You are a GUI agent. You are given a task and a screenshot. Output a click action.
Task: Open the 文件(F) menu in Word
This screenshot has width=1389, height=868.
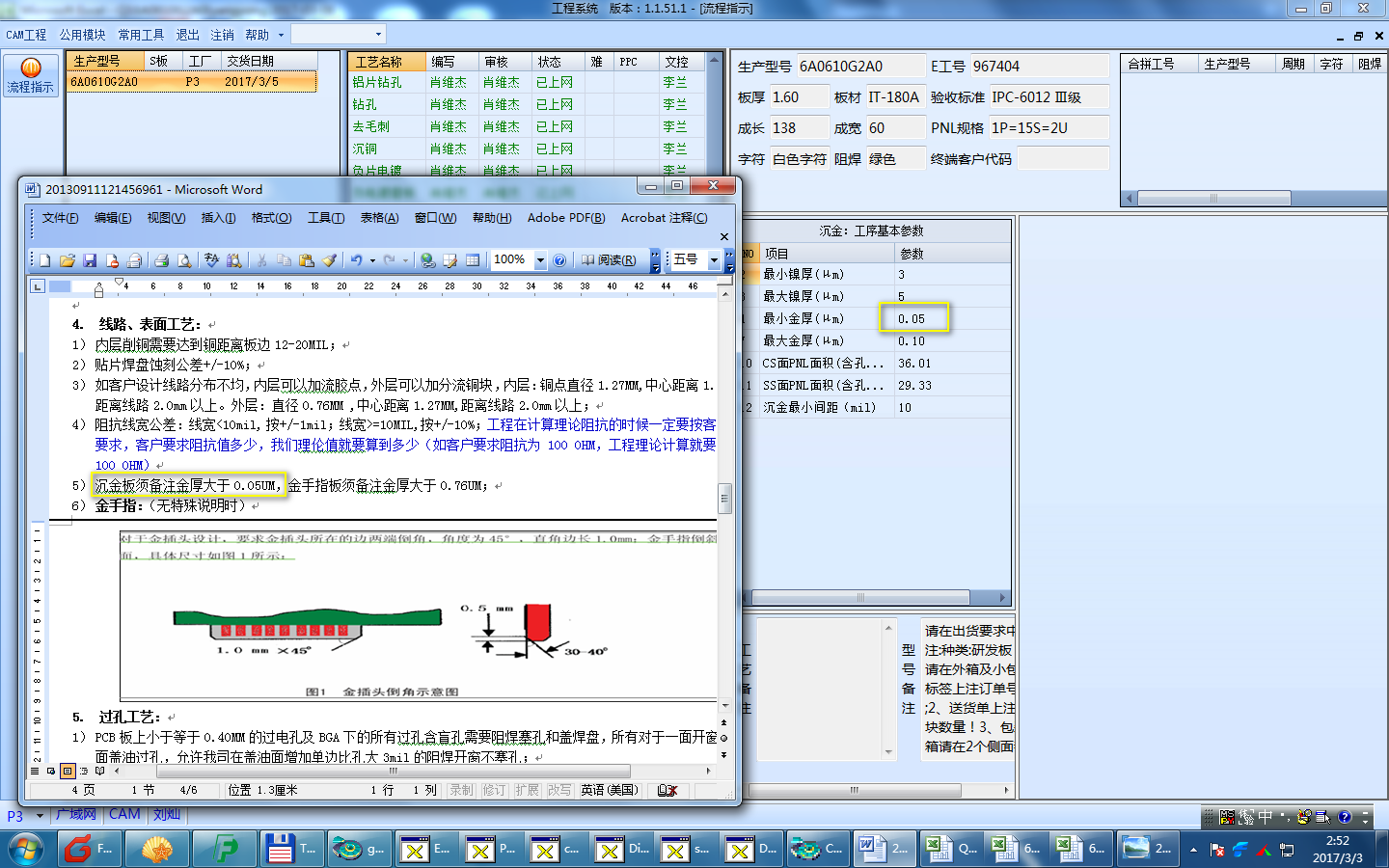point(60,218)
